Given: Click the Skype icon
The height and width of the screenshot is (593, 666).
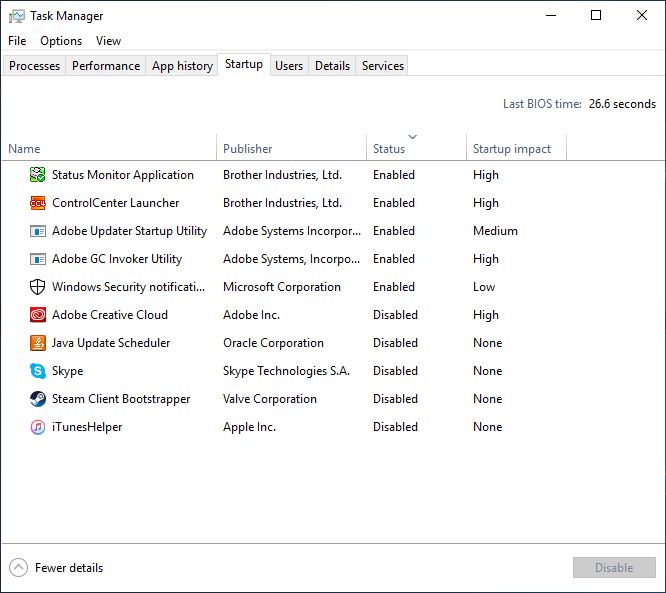Looking at the screenshot, I should pos(37,371).
